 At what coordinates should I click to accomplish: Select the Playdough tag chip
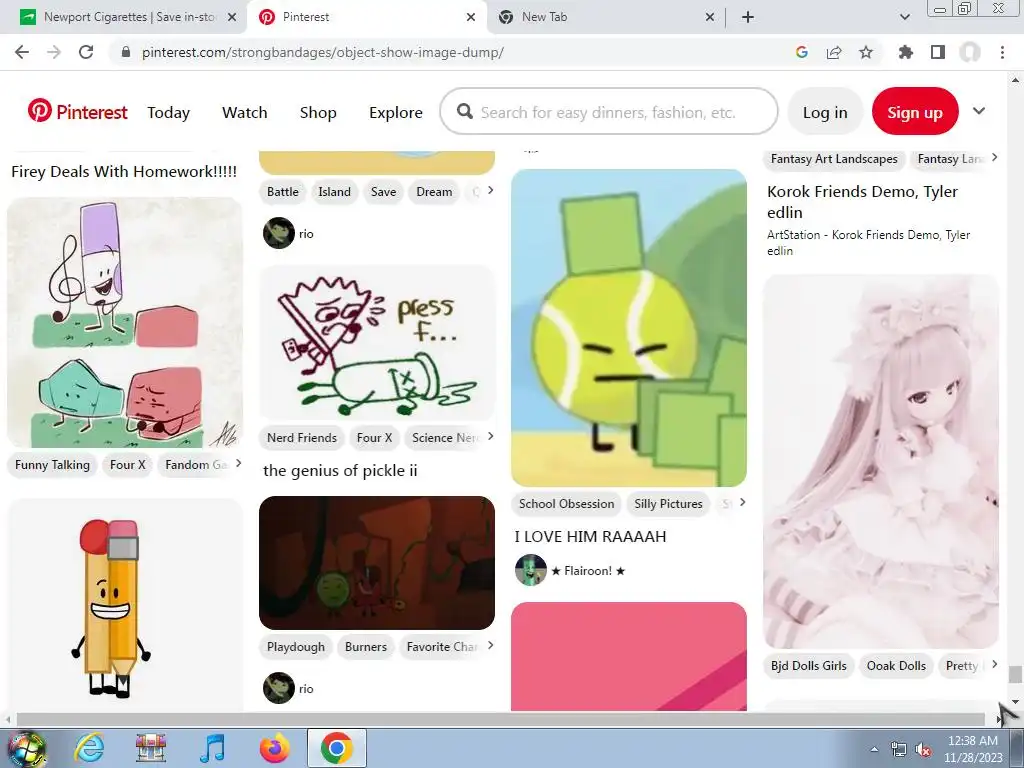296,647
